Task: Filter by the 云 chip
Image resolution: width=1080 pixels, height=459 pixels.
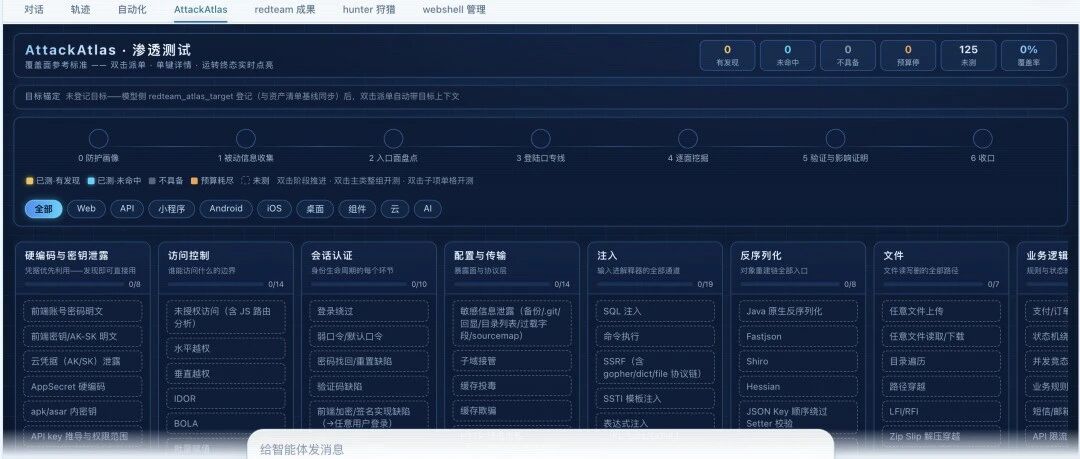Action: pyautogui.click(x=395, y=209)
